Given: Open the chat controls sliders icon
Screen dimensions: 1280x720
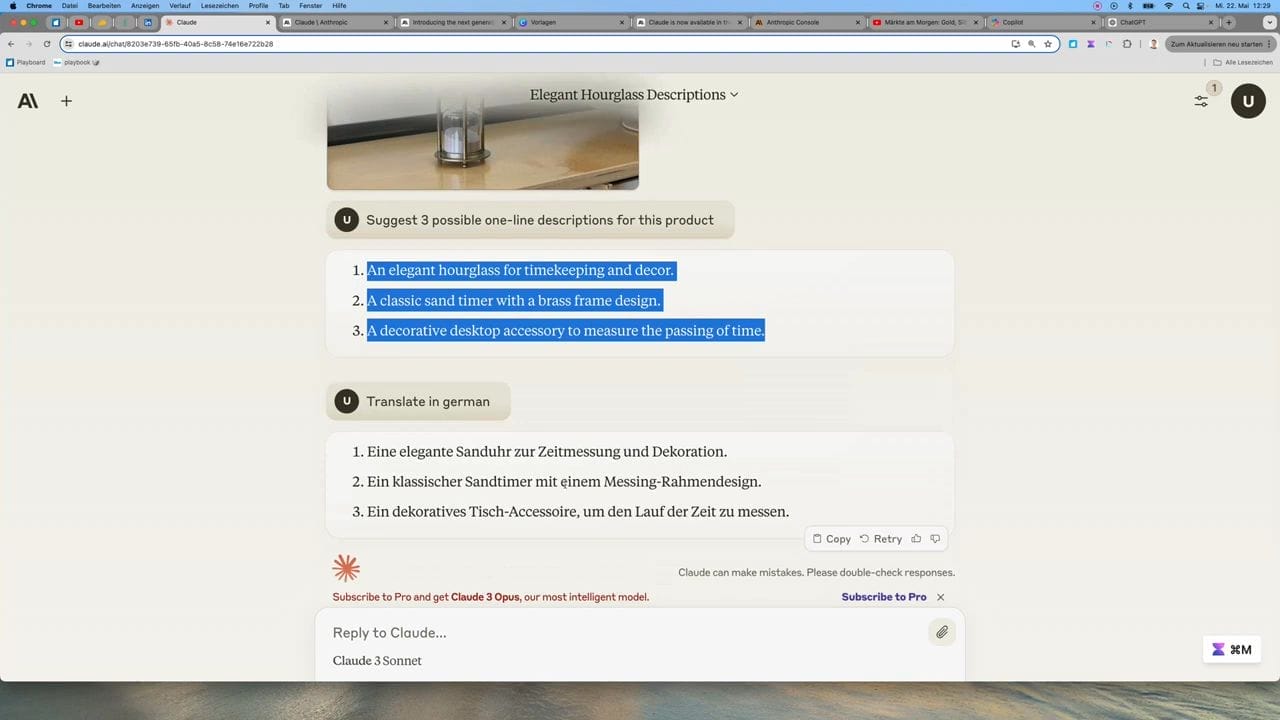Looking at the screenshot, I should 1201,101.
